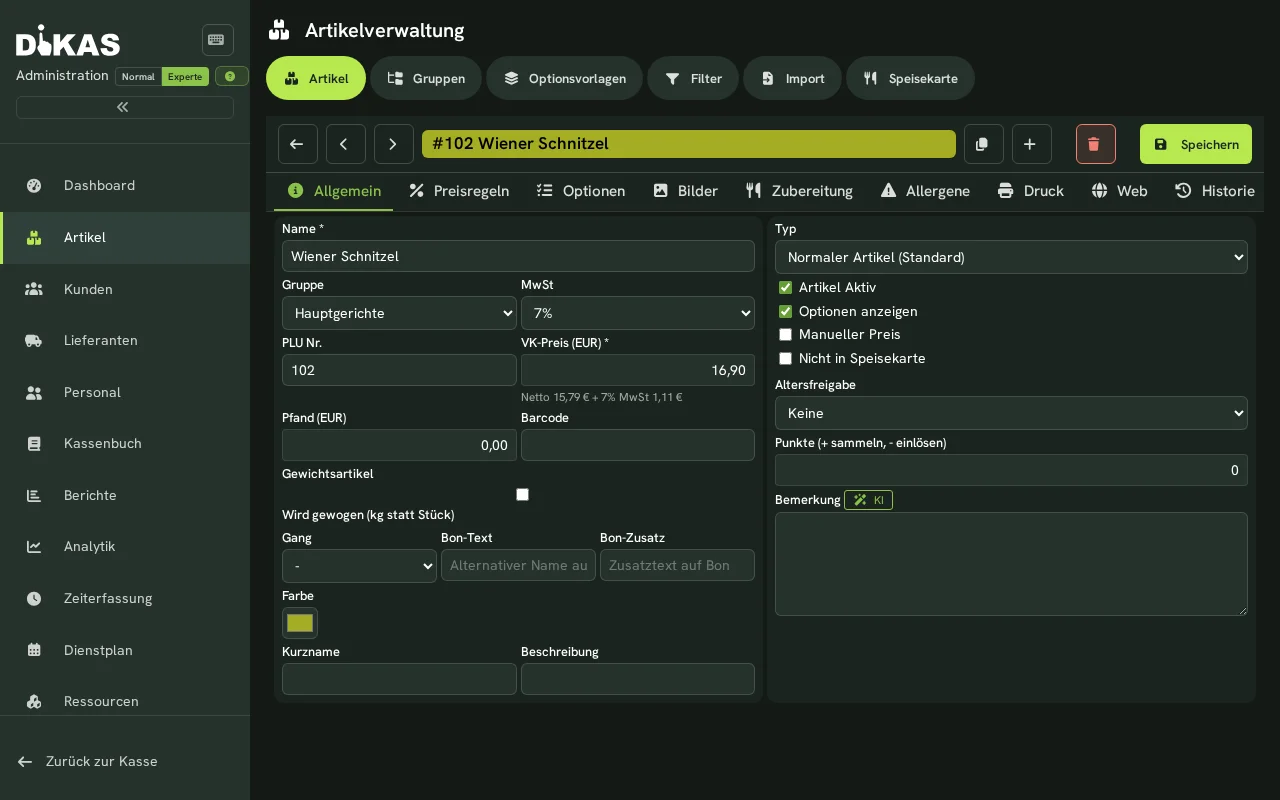Click the KI button next to Bemerkung
Screen dimensions: 1280x800
[x=868, y=500]
